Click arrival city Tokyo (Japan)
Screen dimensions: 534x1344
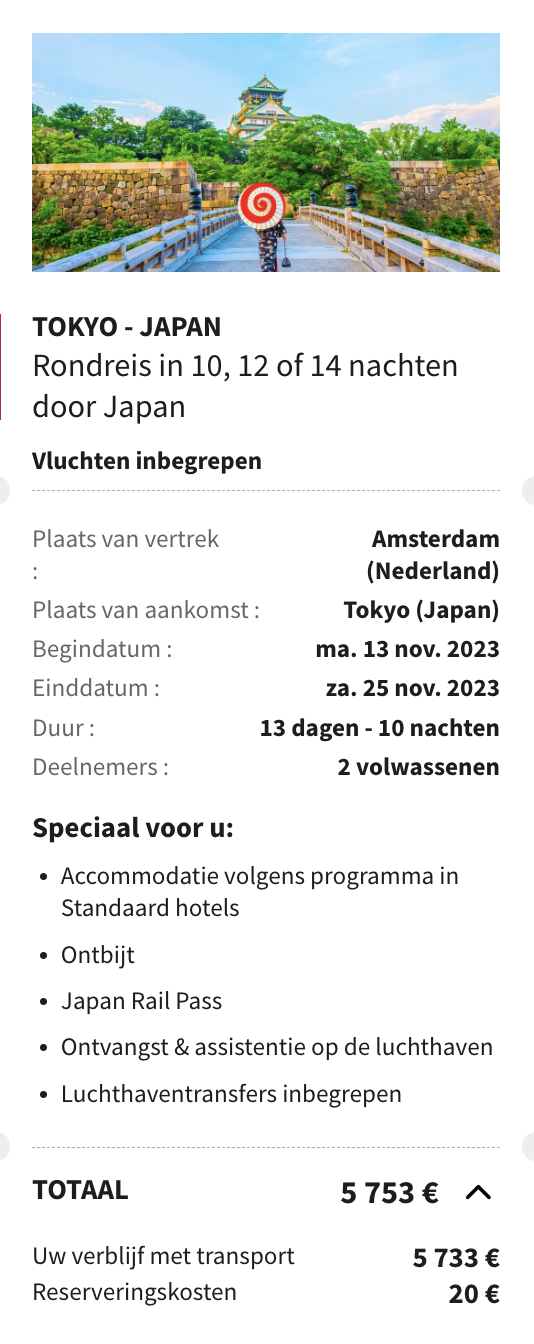[421, 610]
